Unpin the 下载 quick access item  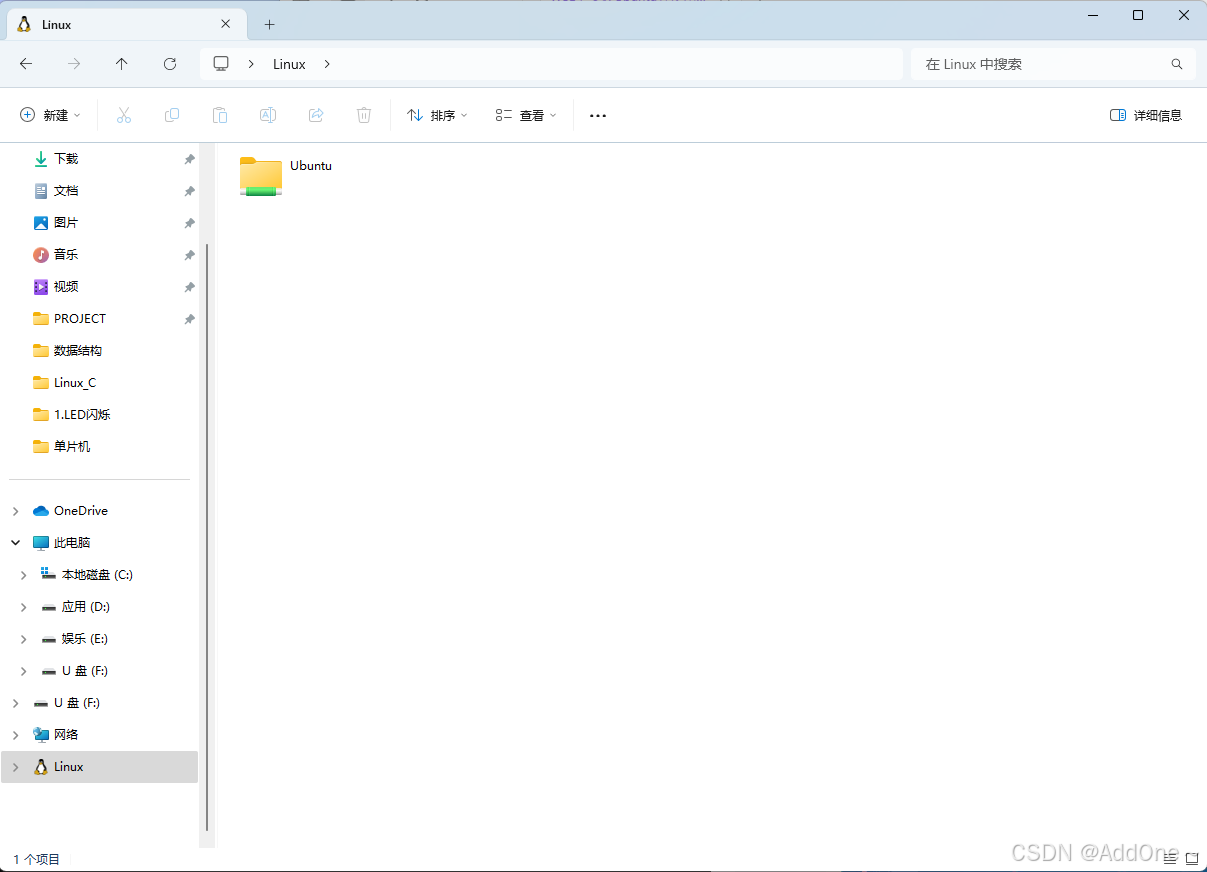coord(189,159)
